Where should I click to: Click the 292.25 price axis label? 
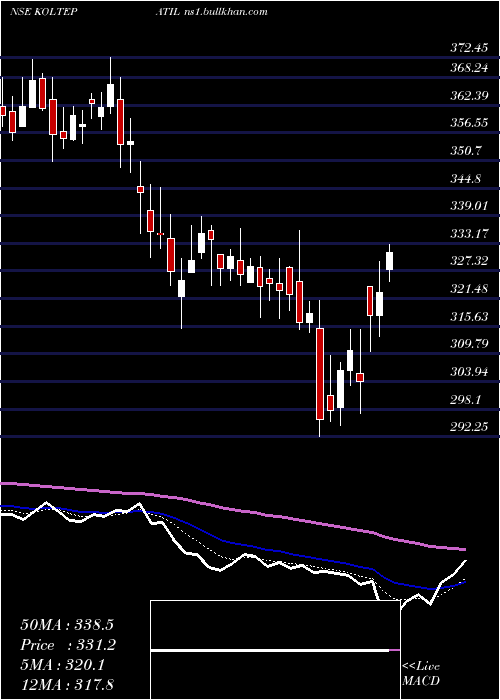pyautogui.click(x=469, y=427)
